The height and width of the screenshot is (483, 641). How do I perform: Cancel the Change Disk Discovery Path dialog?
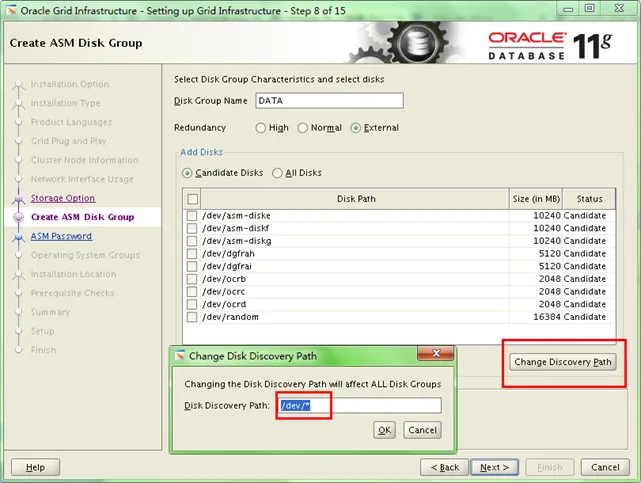click(422, 430)
